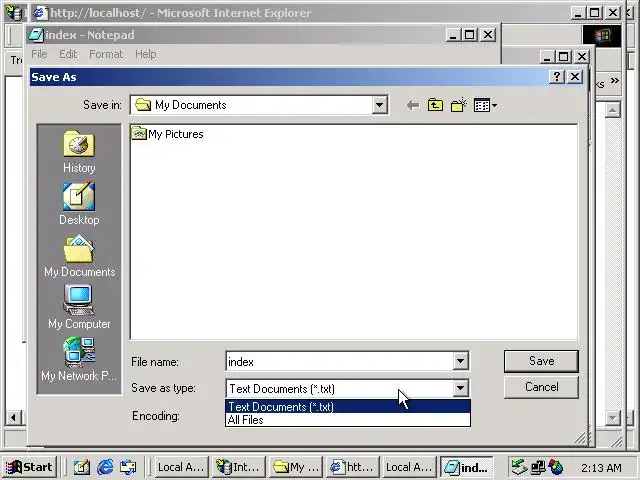Click the taskbar clock 2:13 AM
This screenshot has height=480, width=640.
[x=601, y=467]
